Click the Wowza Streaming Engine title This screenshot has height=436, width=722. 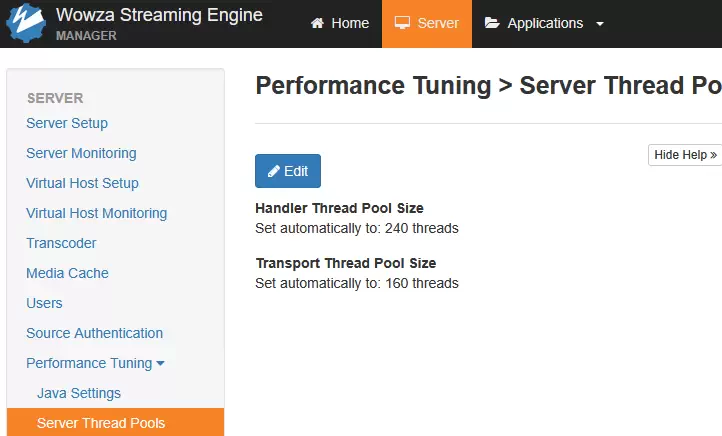coord(159,15)
